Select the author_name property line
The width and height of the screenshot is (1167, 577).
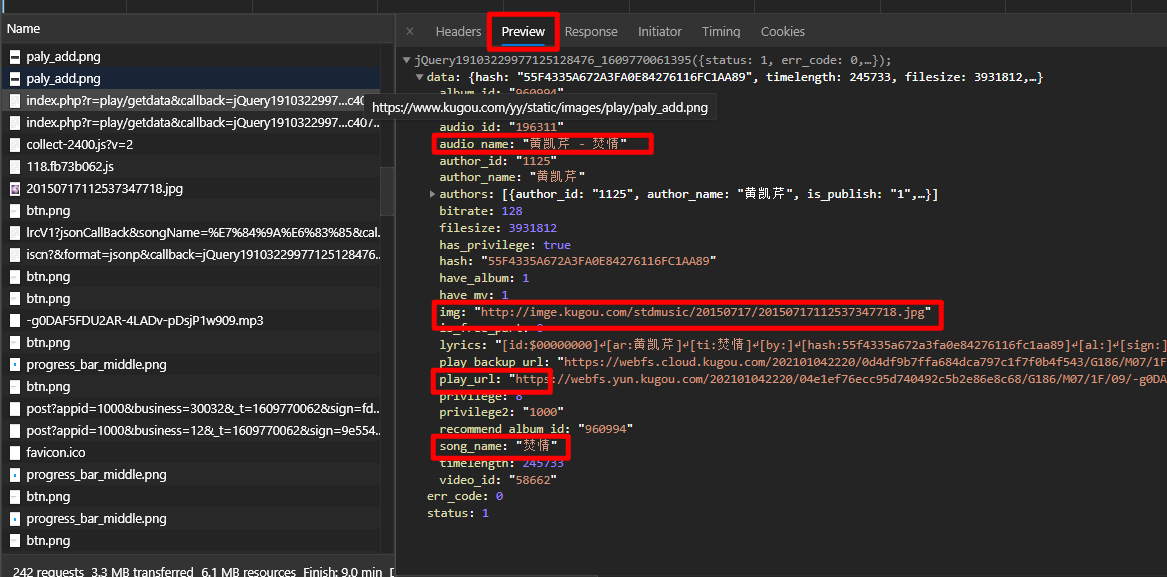click(x=512, y=177)
